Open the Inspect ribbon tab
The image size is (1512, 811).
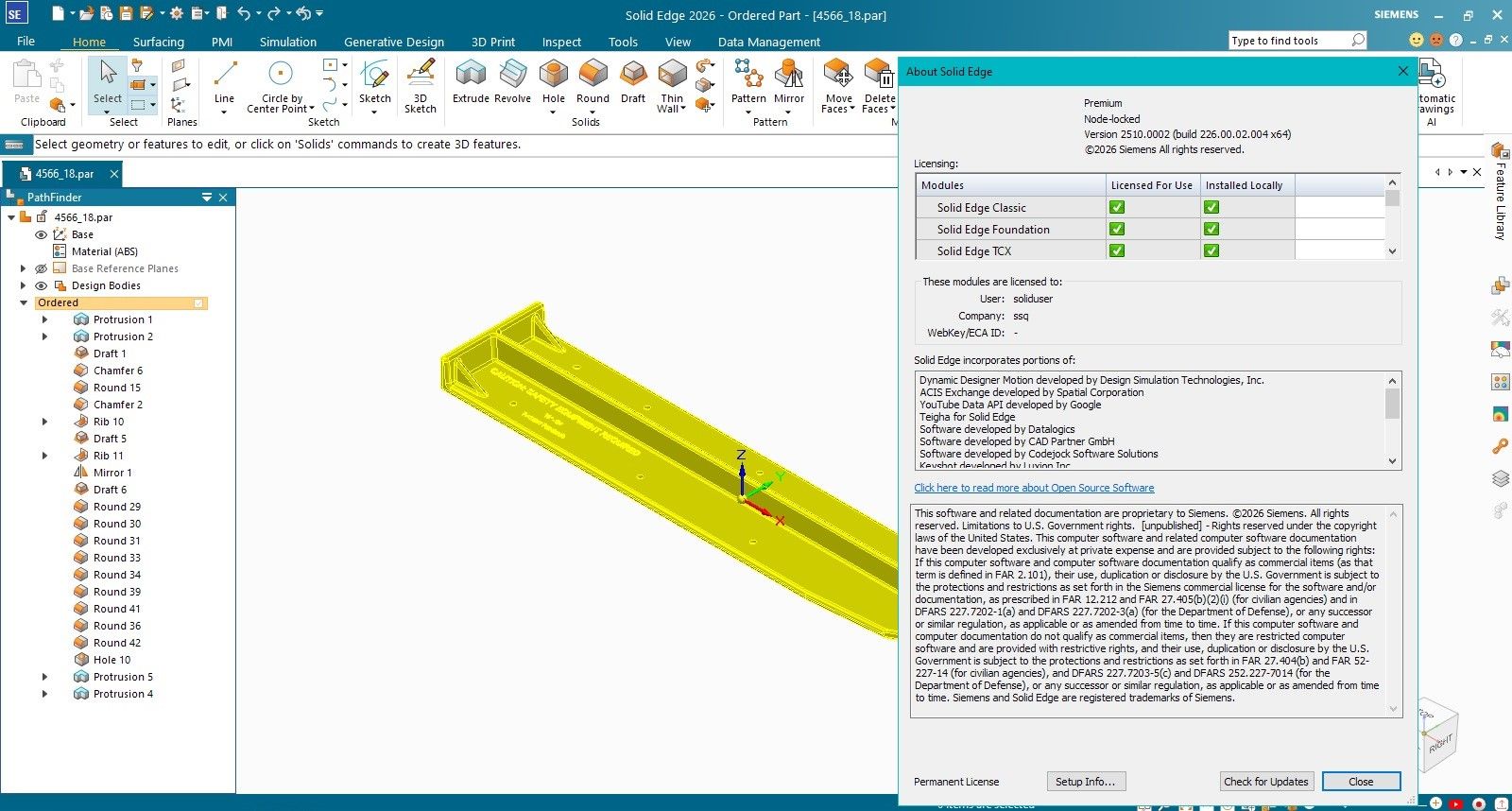(561, 42)
